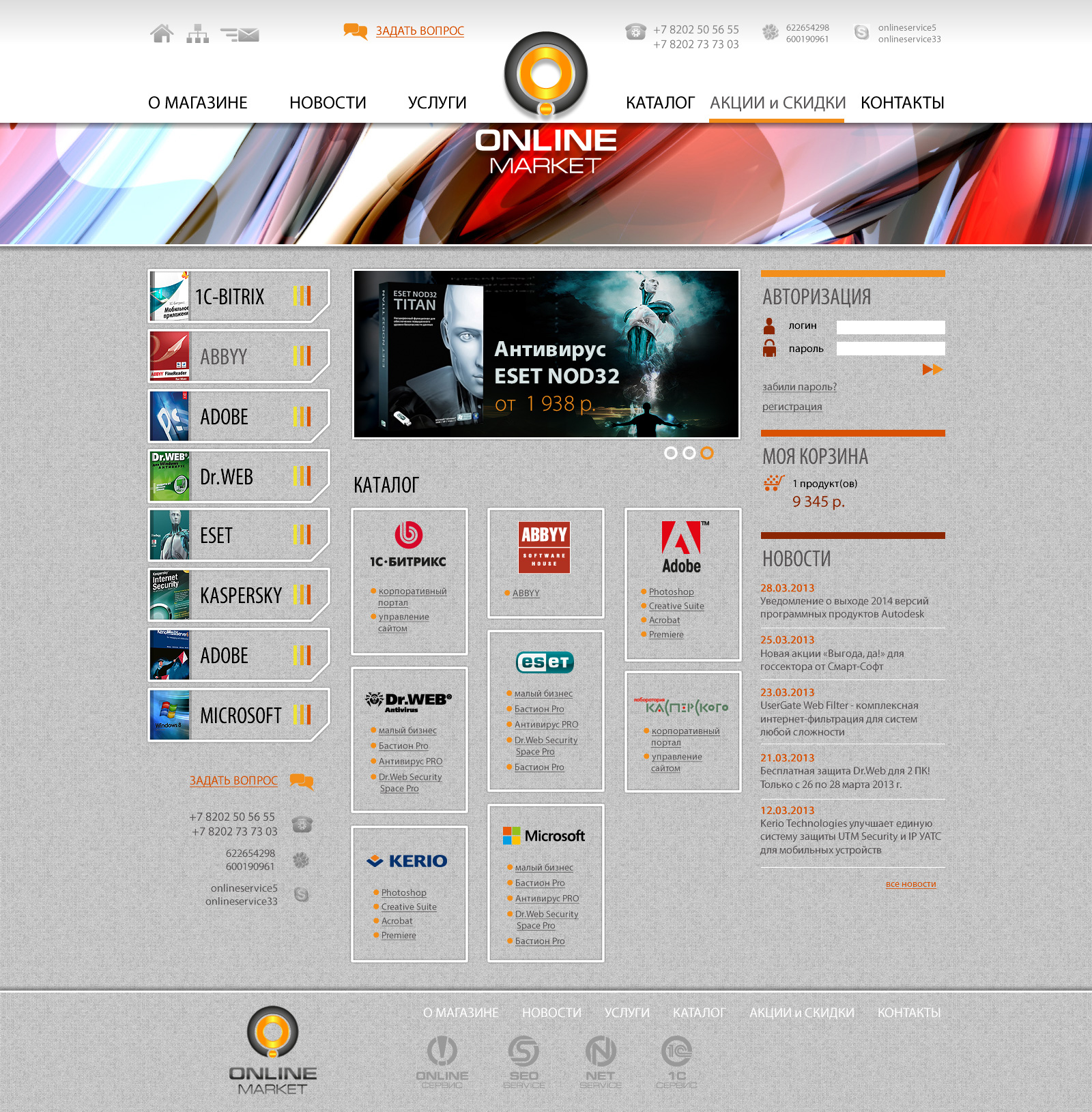
Task: Click the ICQ flower icon in header
Action: coord(771,32)
